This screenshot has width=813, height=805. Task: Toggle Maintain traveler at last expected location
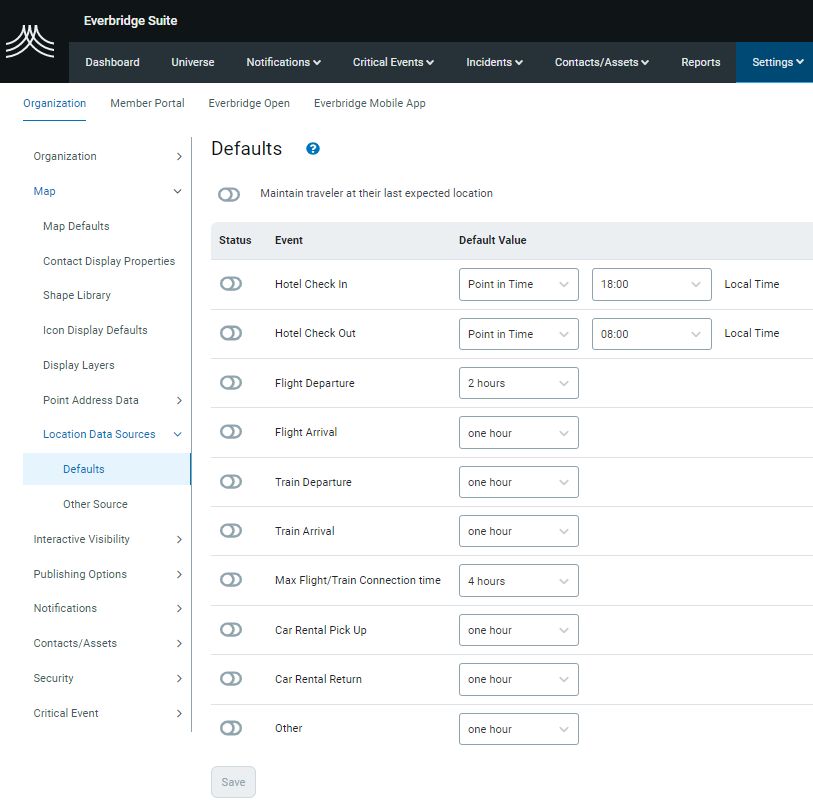coord(229,194)
